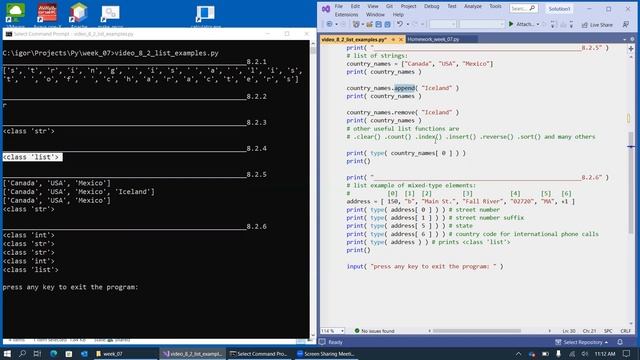Open the Test menu
The image size is (640, 360).
pos(451,6)
